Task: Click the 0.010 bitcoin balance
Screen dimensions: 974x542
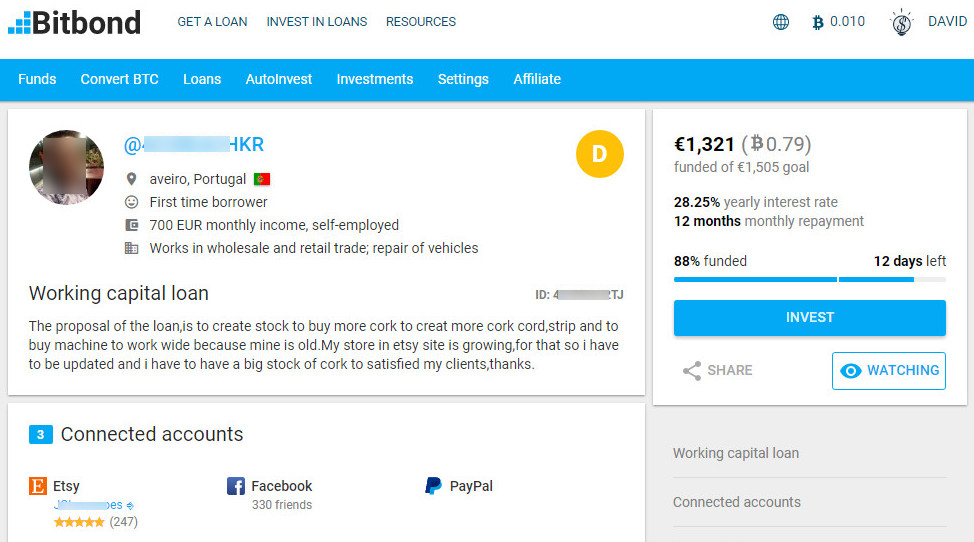Action: coord(847,22)
